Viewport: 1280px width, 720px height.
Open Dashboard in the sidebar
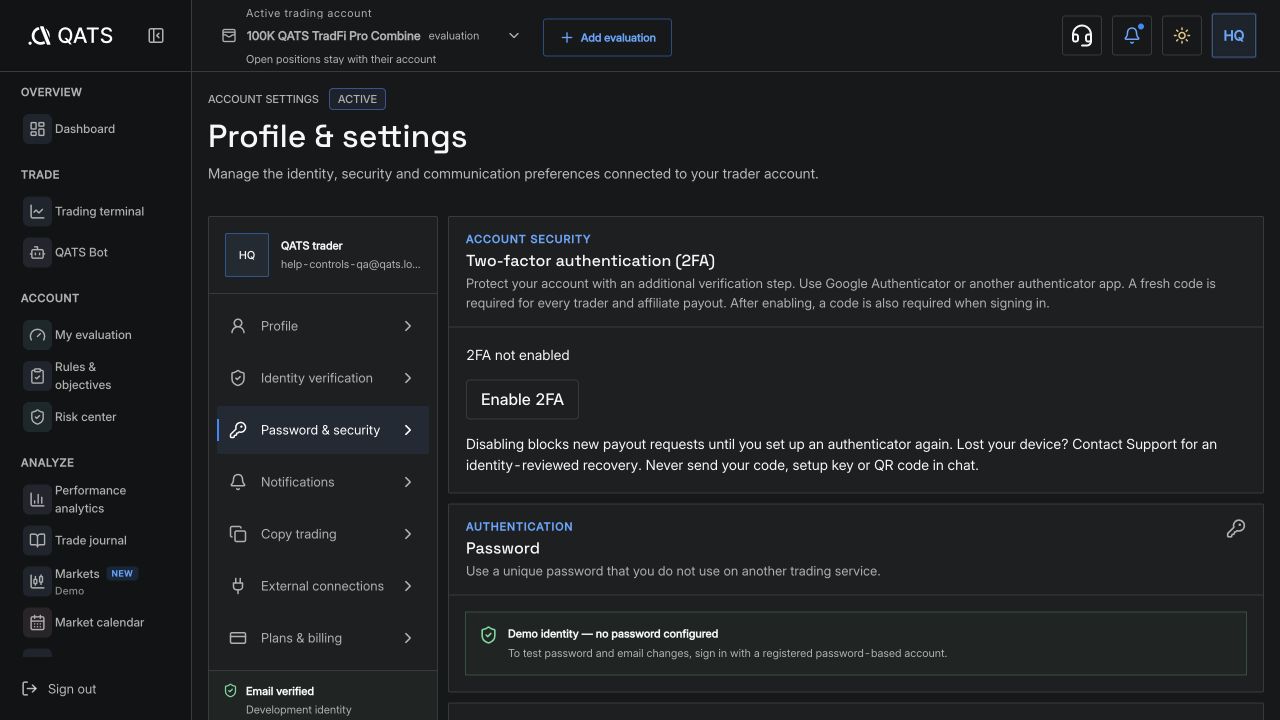(95, 129)
